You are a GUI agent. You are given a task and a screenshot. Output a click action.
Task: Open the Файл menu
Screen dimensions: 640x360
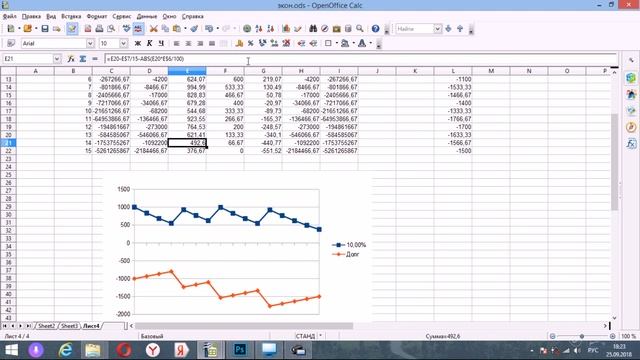9,17
